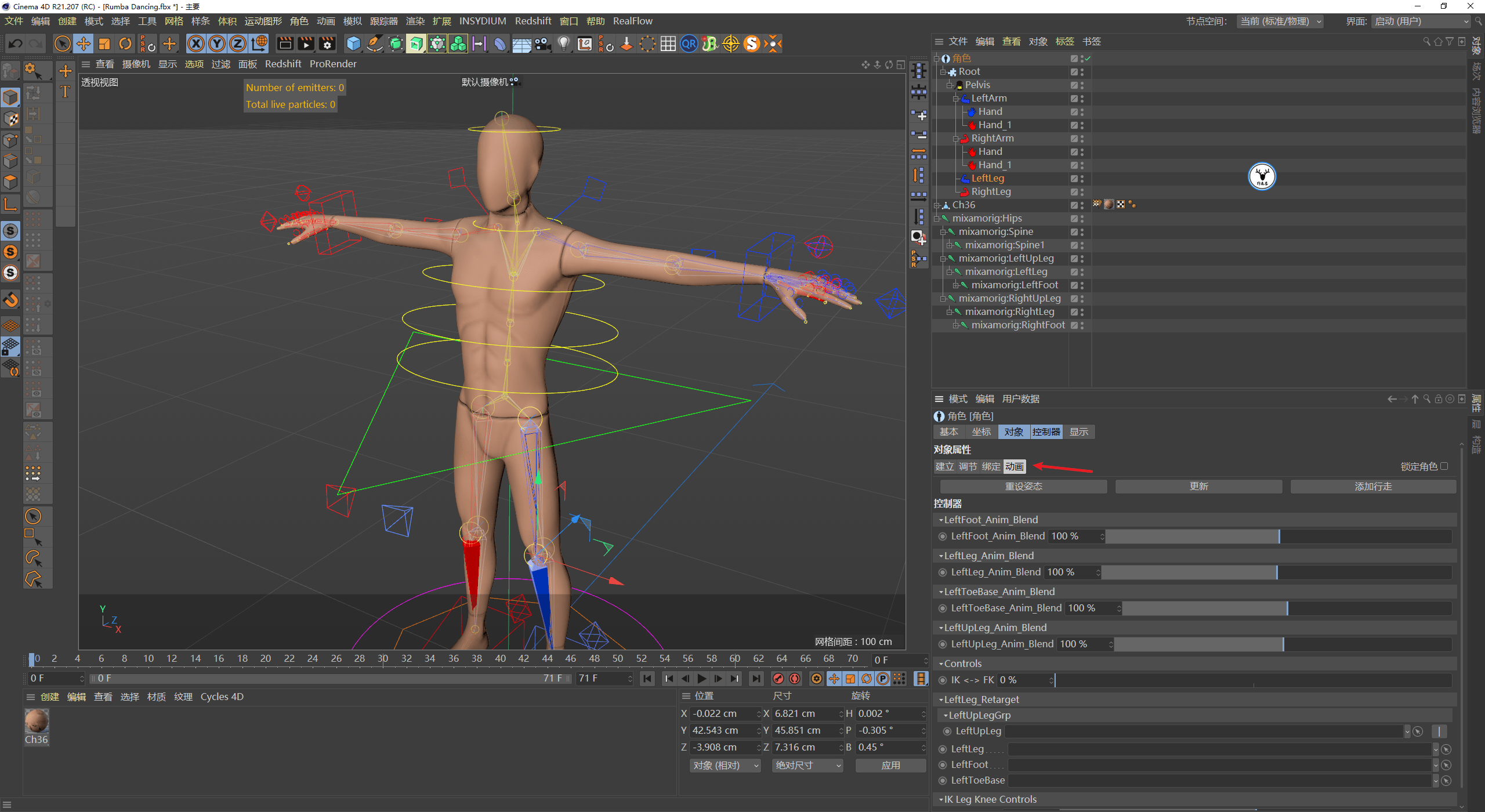This screenshot has width=1485, height=812.
Task: Select the Move tool in the toolbar
Action: (x=84, y=43)
